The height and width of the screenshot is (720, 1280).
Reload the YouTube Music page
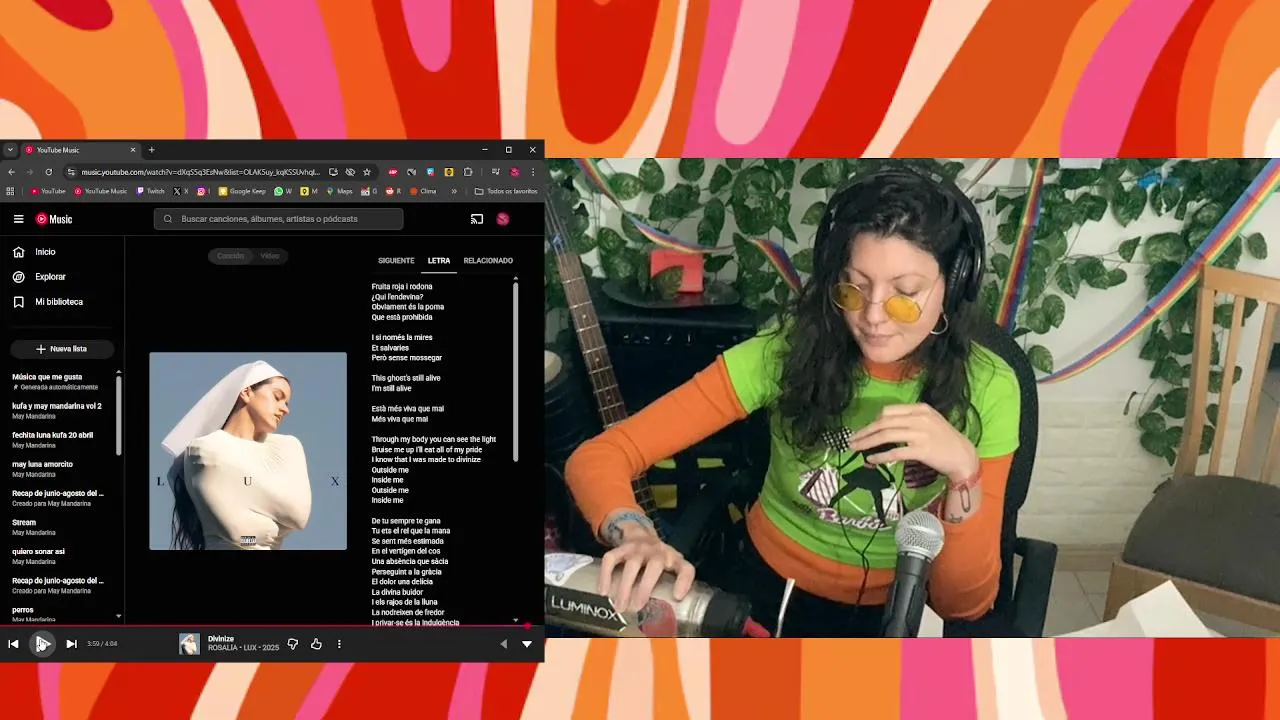[48, 172]
